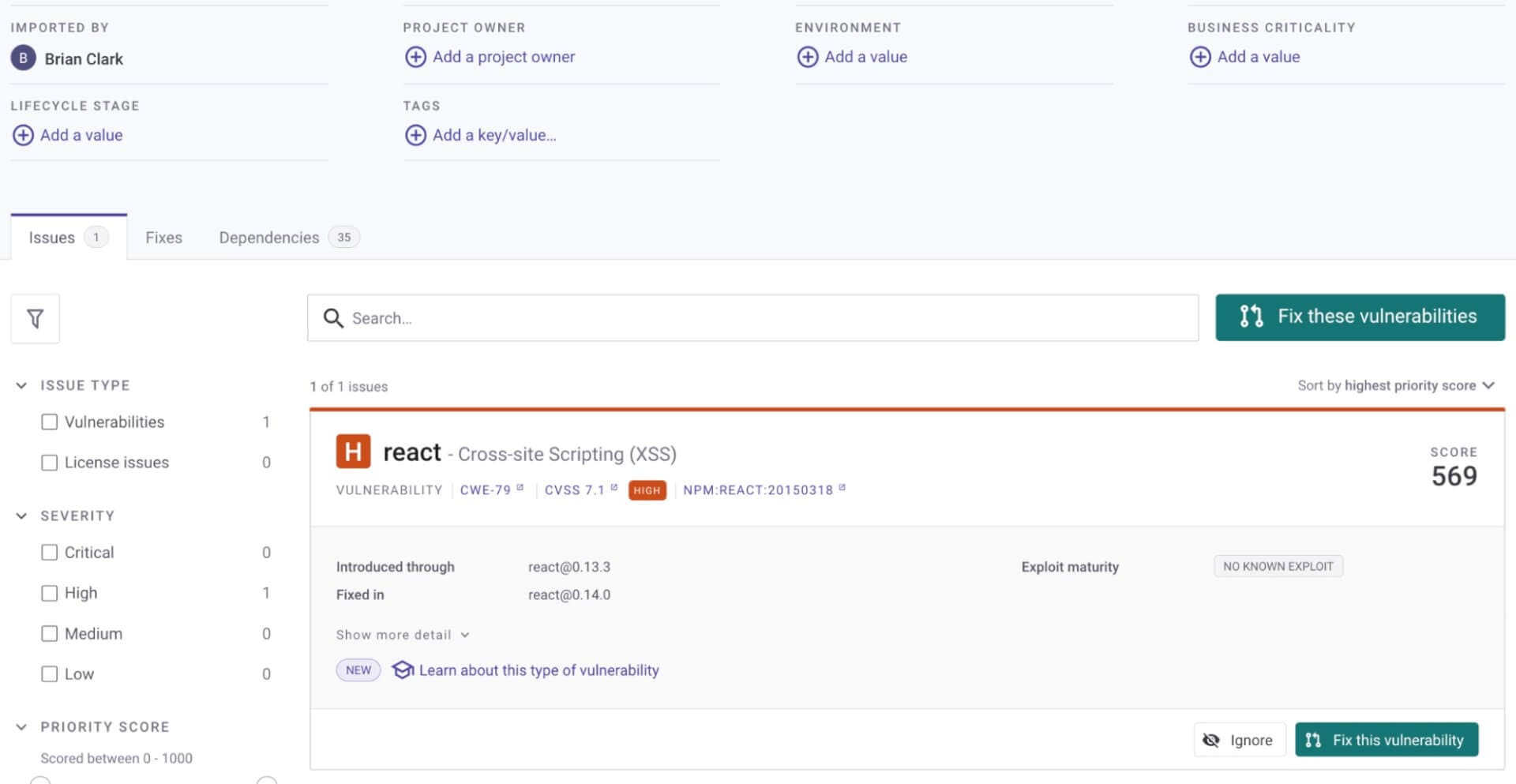Click the search magnifier icon
Screen dimensions: 1516x784
pyautogui.click(x=333, y=317)
